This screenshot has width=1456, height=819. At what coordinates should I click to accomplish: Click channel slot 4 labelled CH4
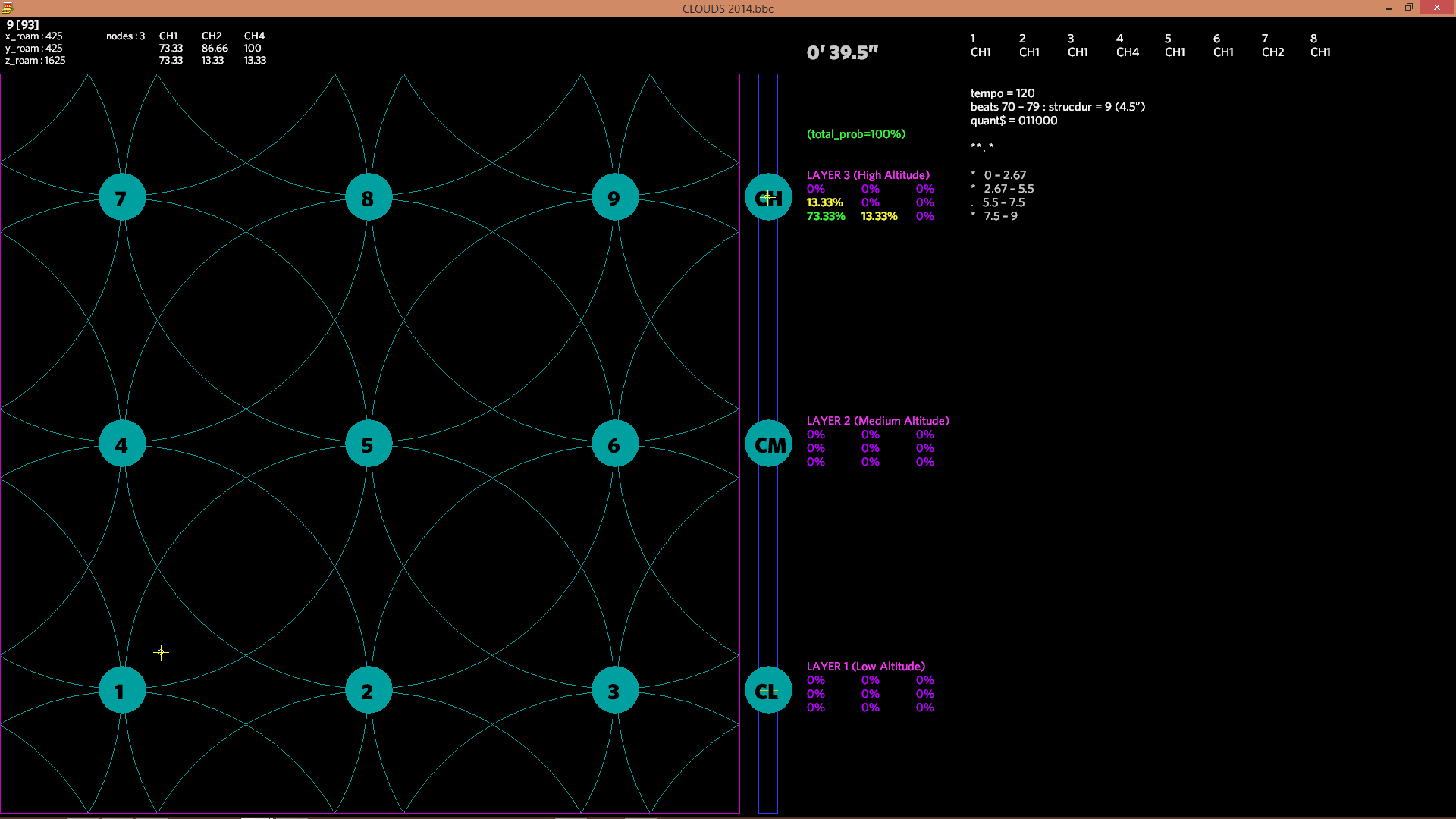coord(1127,45)
